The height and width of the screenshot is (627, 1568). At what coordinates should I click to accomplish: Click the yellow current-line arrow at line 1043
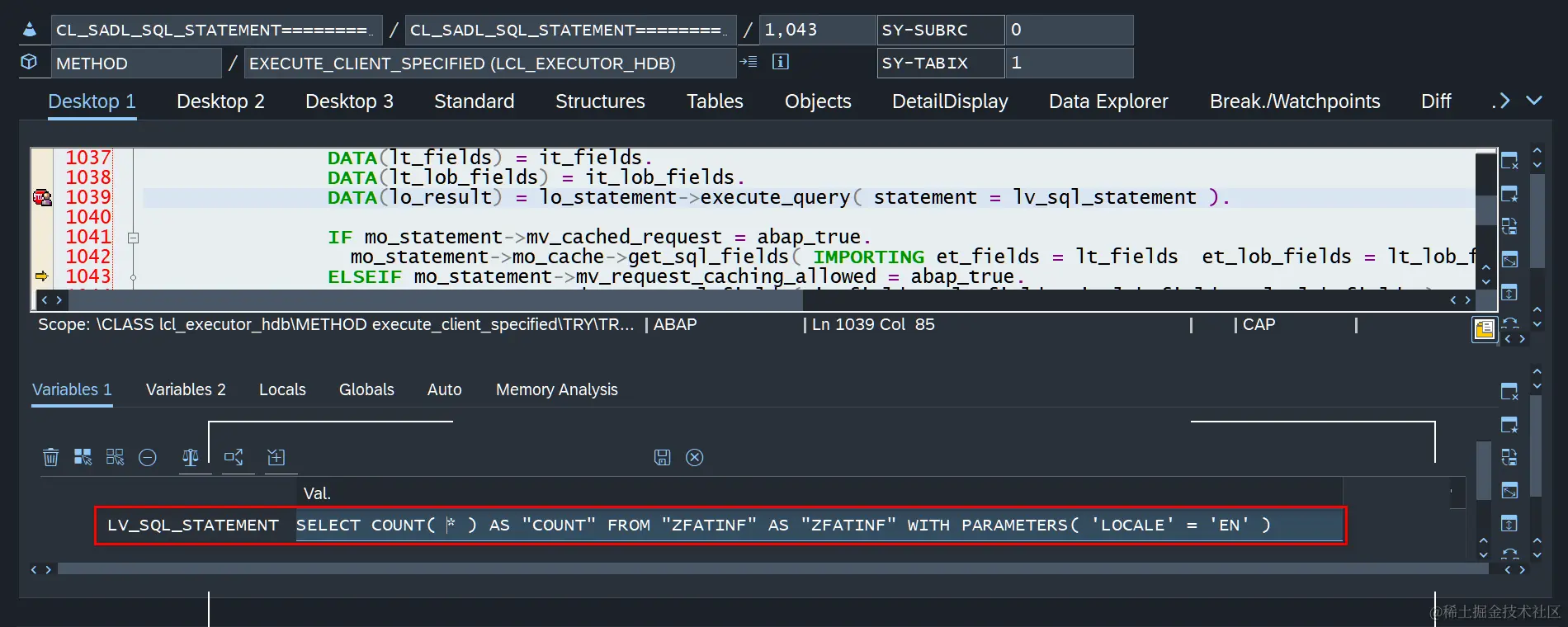[x=42, y=276]
